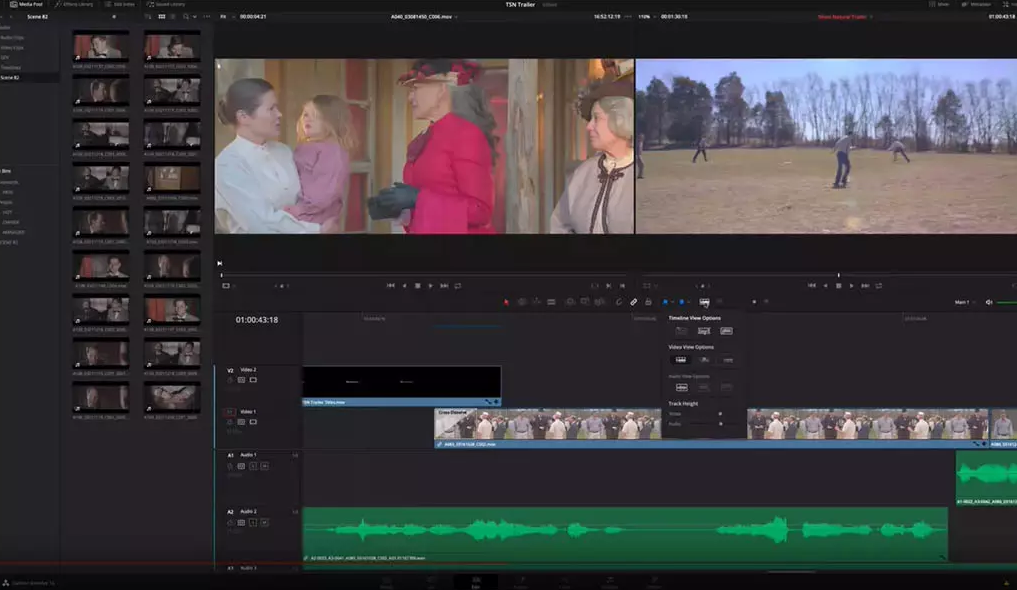Open the Edit Index panel
Image resolution: width=1017 pixels, height=590 pixels.
119,4
